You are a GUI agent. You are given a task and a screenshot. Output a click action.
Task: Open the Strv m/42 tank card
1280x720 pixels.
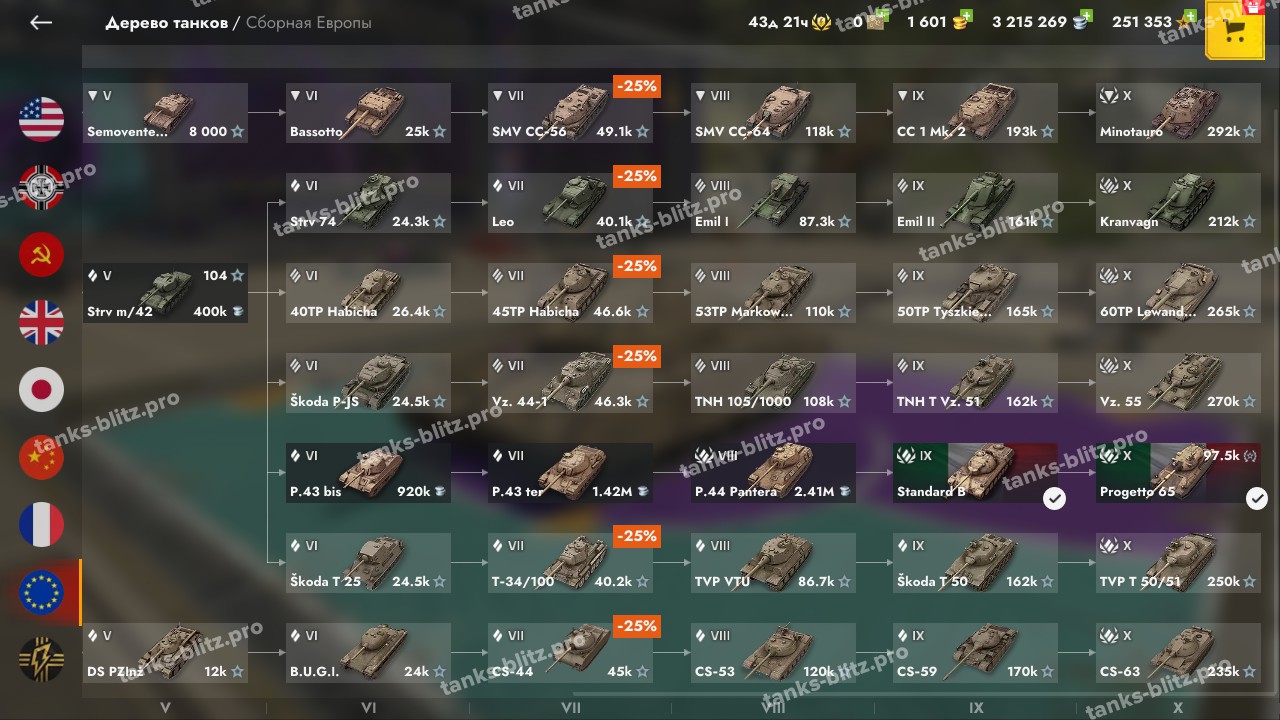click(165, 293)
